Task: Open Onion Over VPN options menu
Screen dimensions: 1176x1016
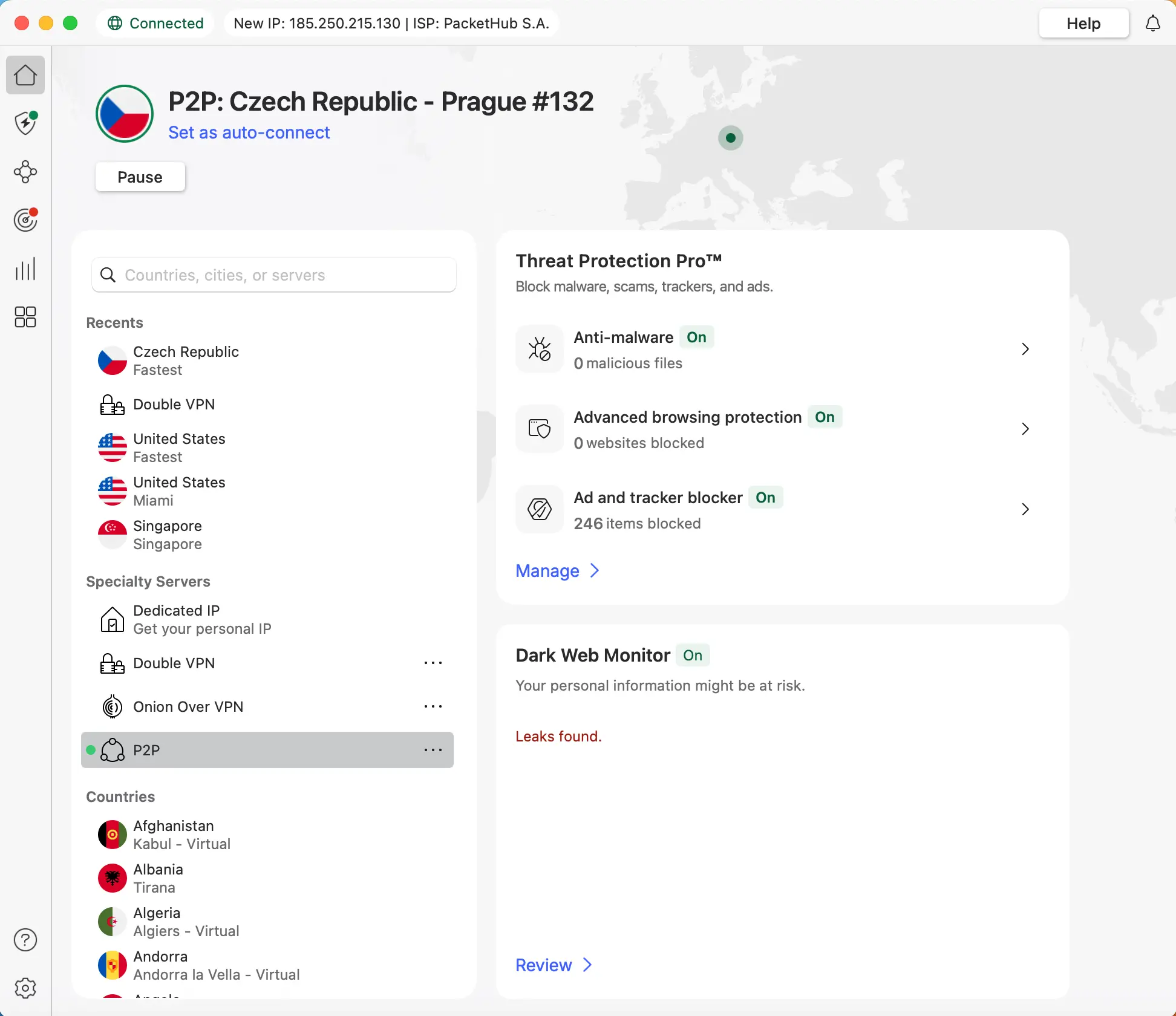Action: pos(433,706)
